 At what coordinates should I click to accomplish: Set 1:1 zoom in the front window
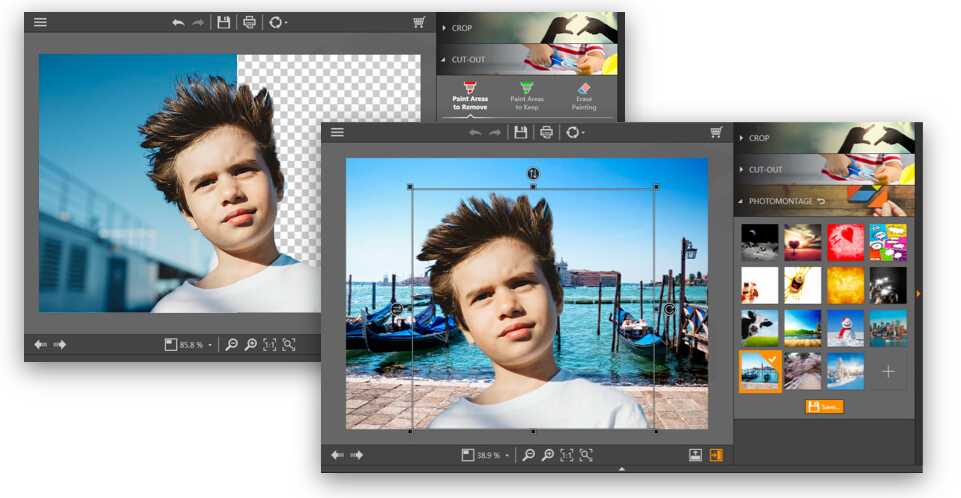(x=567, y=455)
